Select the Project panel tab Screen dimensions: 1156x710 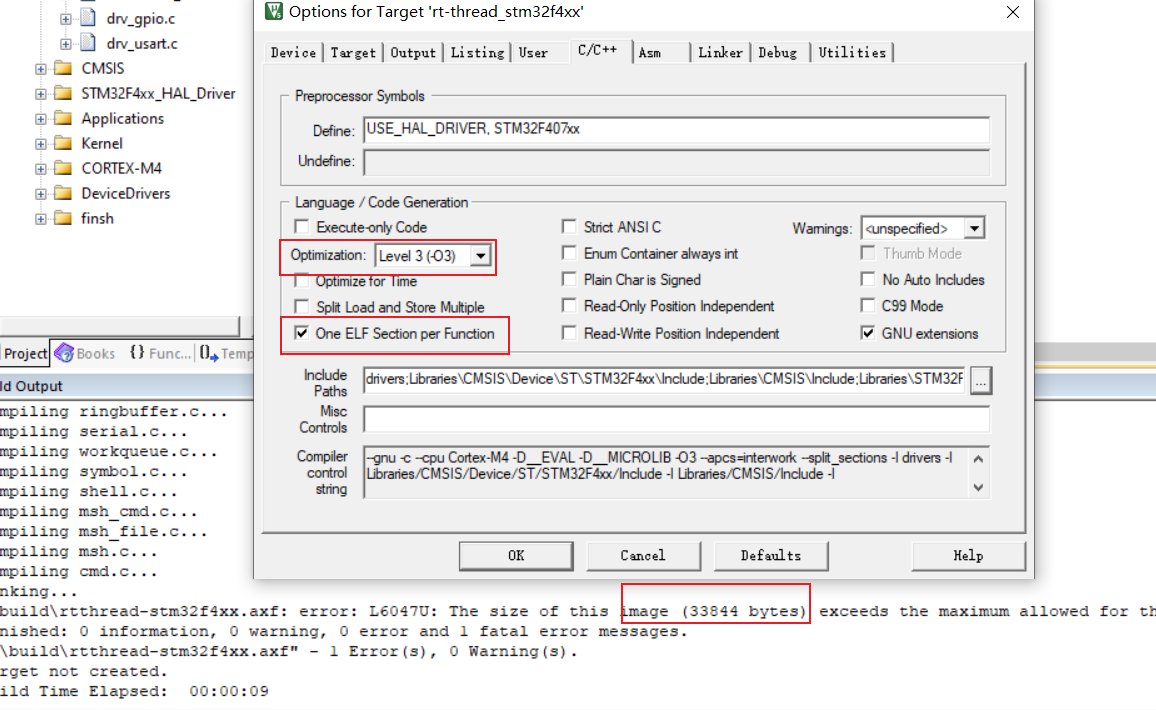pos(25,353)
